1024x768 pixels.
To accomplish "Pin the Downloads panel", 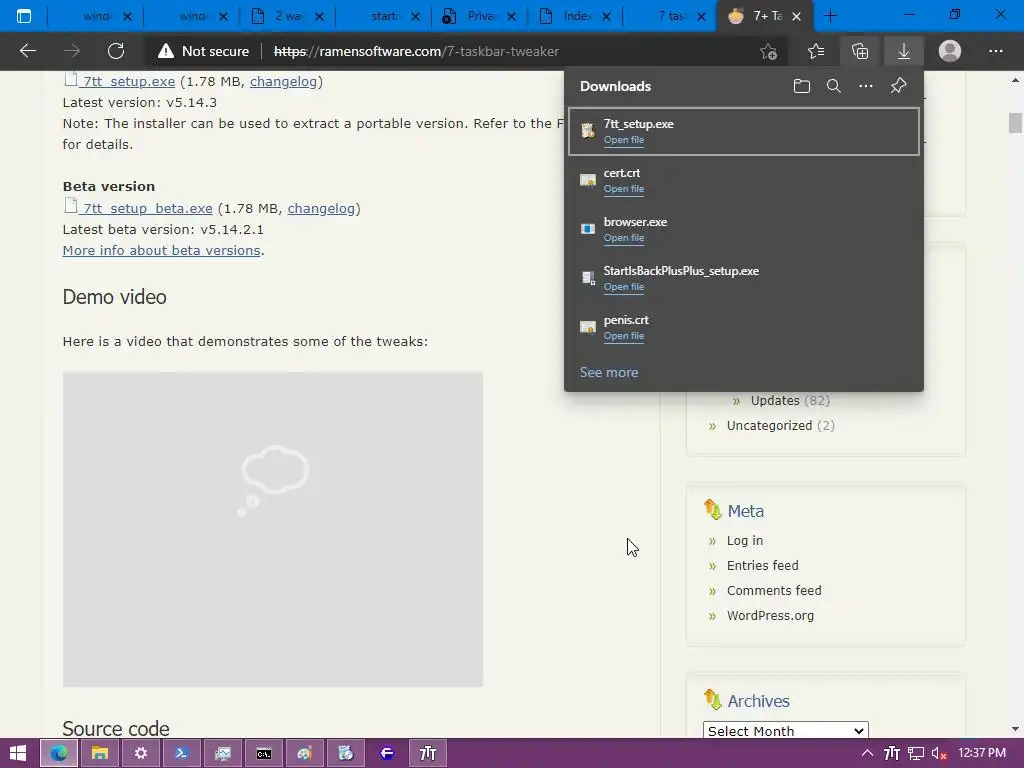I will click(899, 86).
